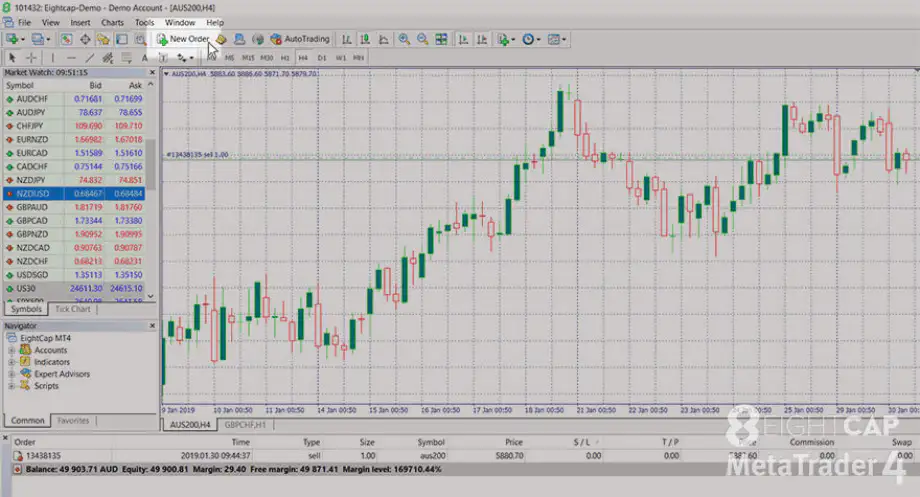Image resolution: width=920 pixels, height=497 pixels.
Task: Select the text label 'A' tool
Action: point(145,58)
